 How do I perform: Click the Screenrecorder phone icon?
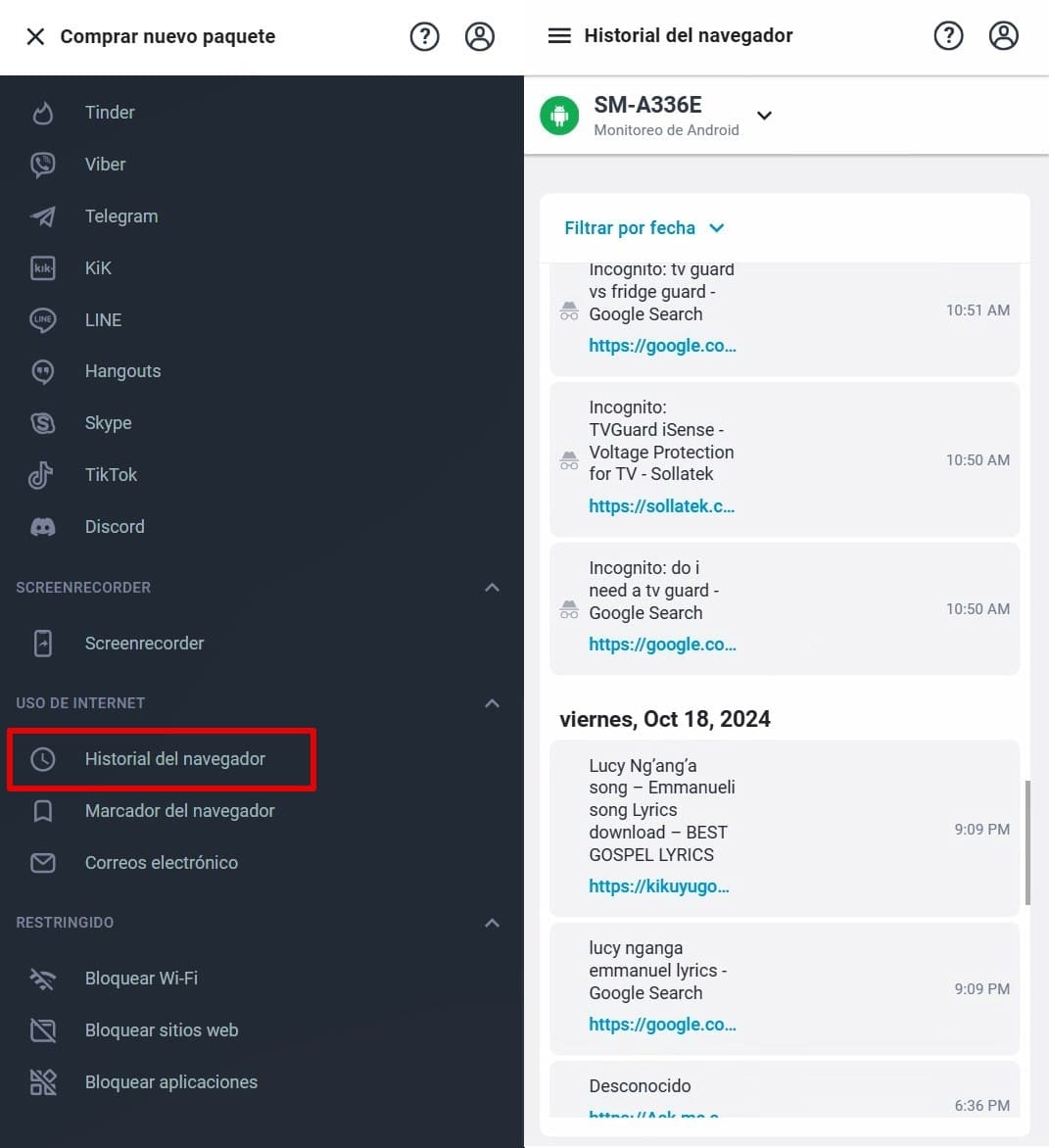click(42, 644)
